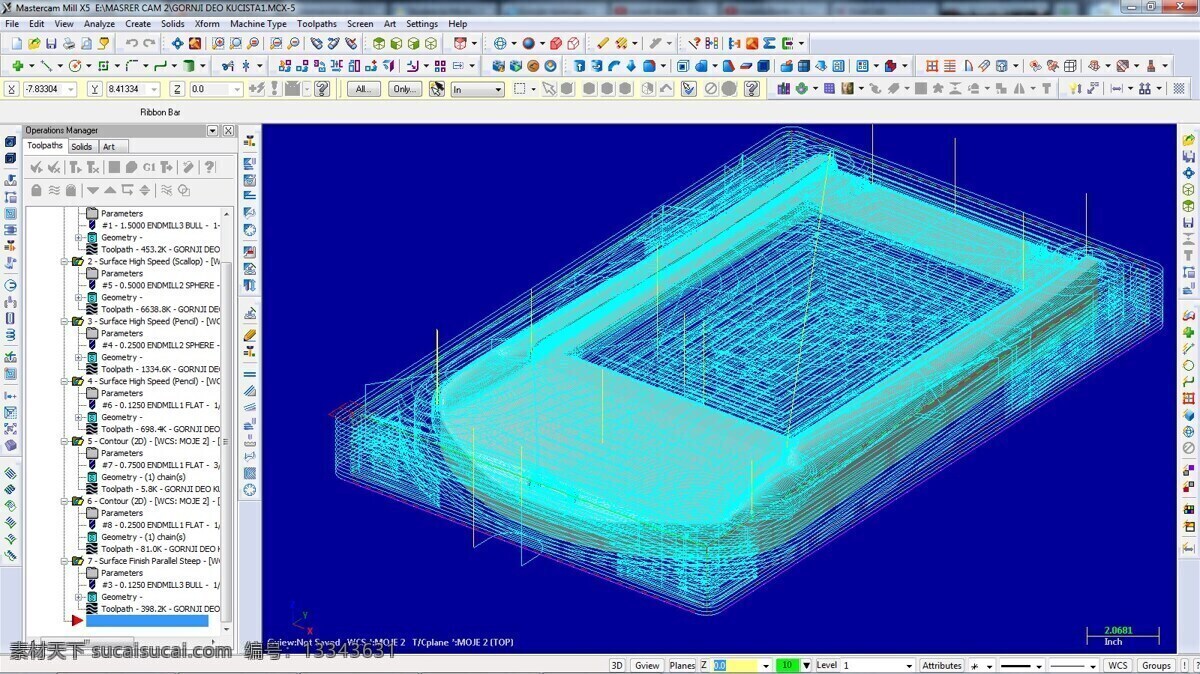
Task: Click the red insert arrow in operations tree
Action: (x=77, y=621)
